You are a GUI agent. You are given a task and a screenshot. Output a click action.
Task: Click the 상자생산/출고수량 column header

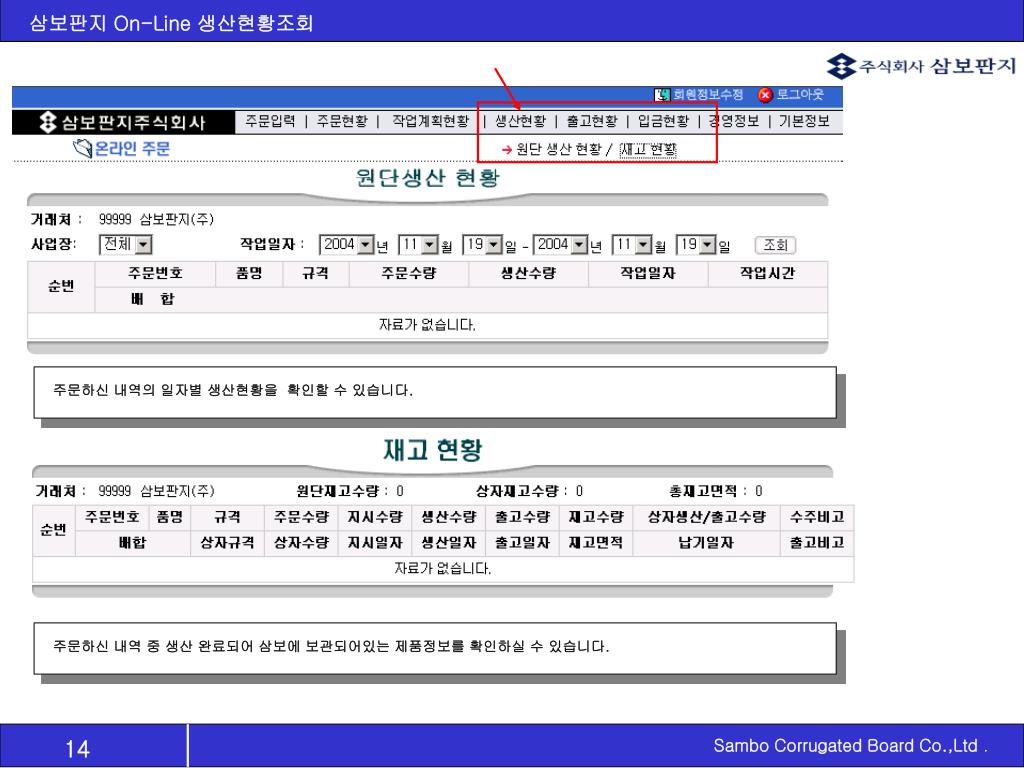tap(707, 517)
